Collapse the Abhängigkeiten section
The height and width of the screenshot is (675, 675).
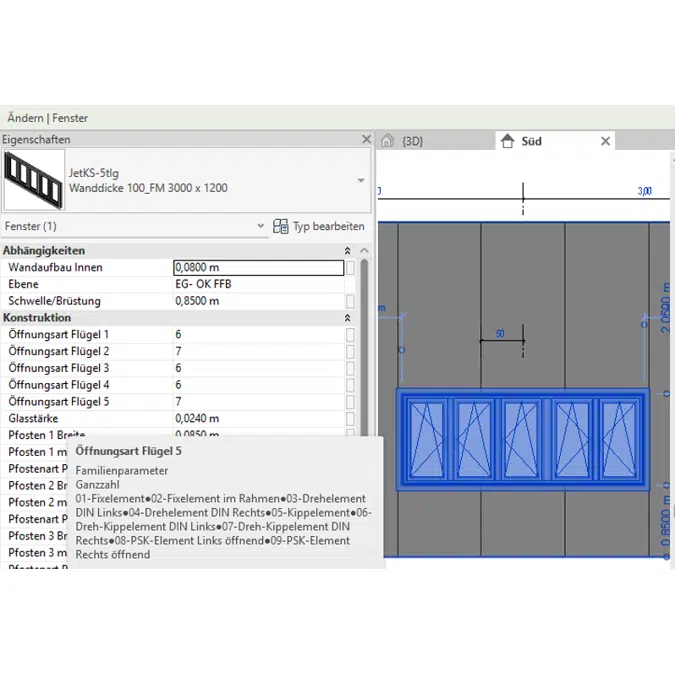[347, 251]
